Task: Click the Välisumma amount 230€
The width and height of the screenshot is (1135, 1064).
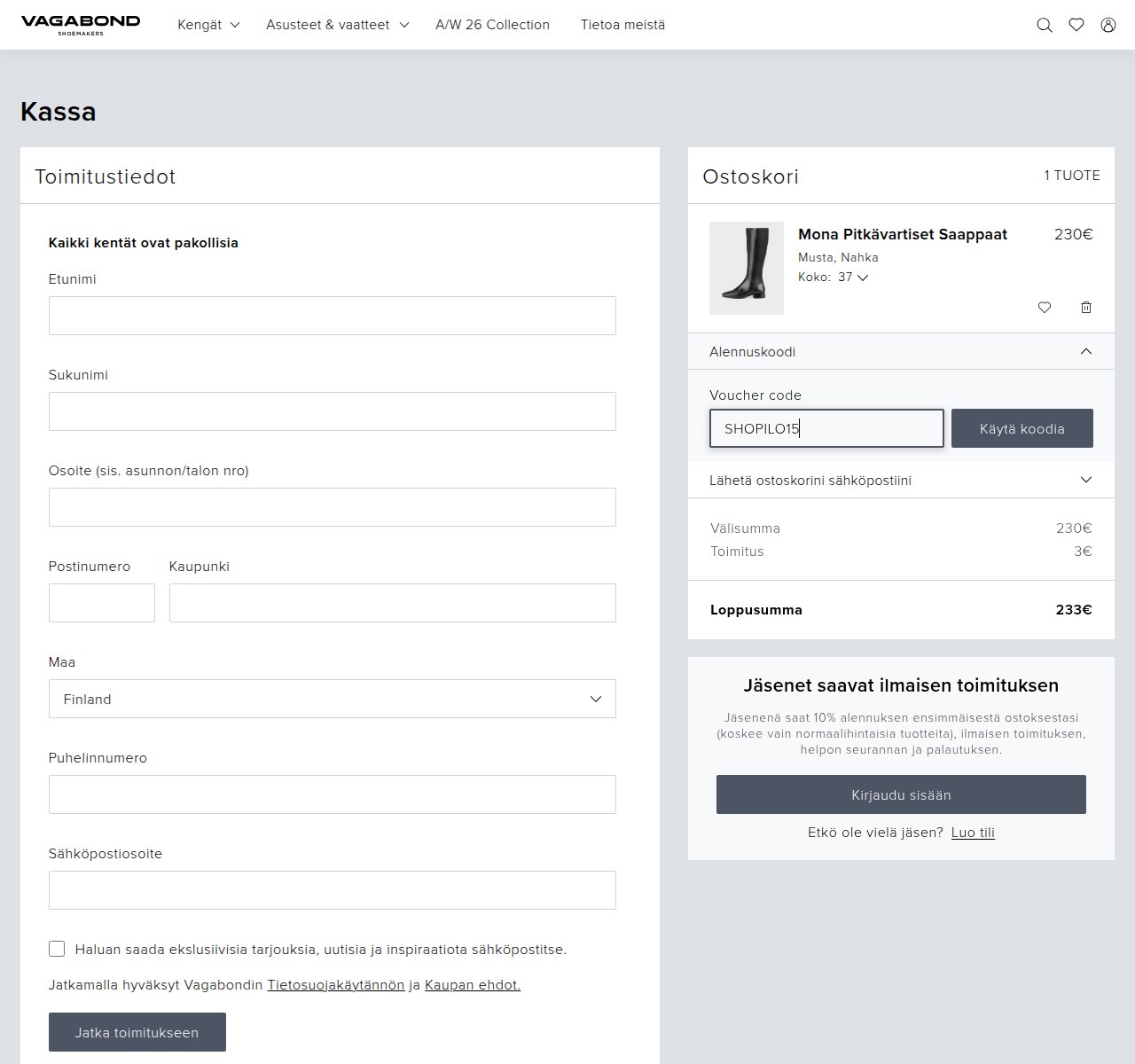Action: tap(1074, 528)
